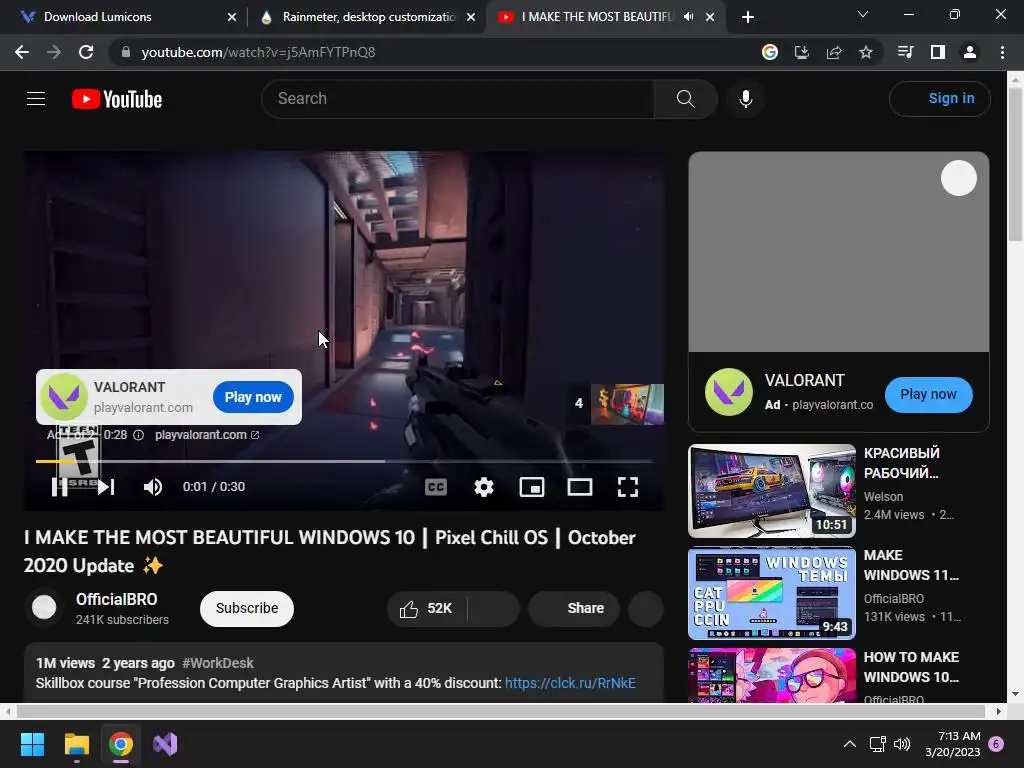Screen dimensions: 1024x768
Task: Go to the YouTube home logo
Action: [x=117, y=99]
